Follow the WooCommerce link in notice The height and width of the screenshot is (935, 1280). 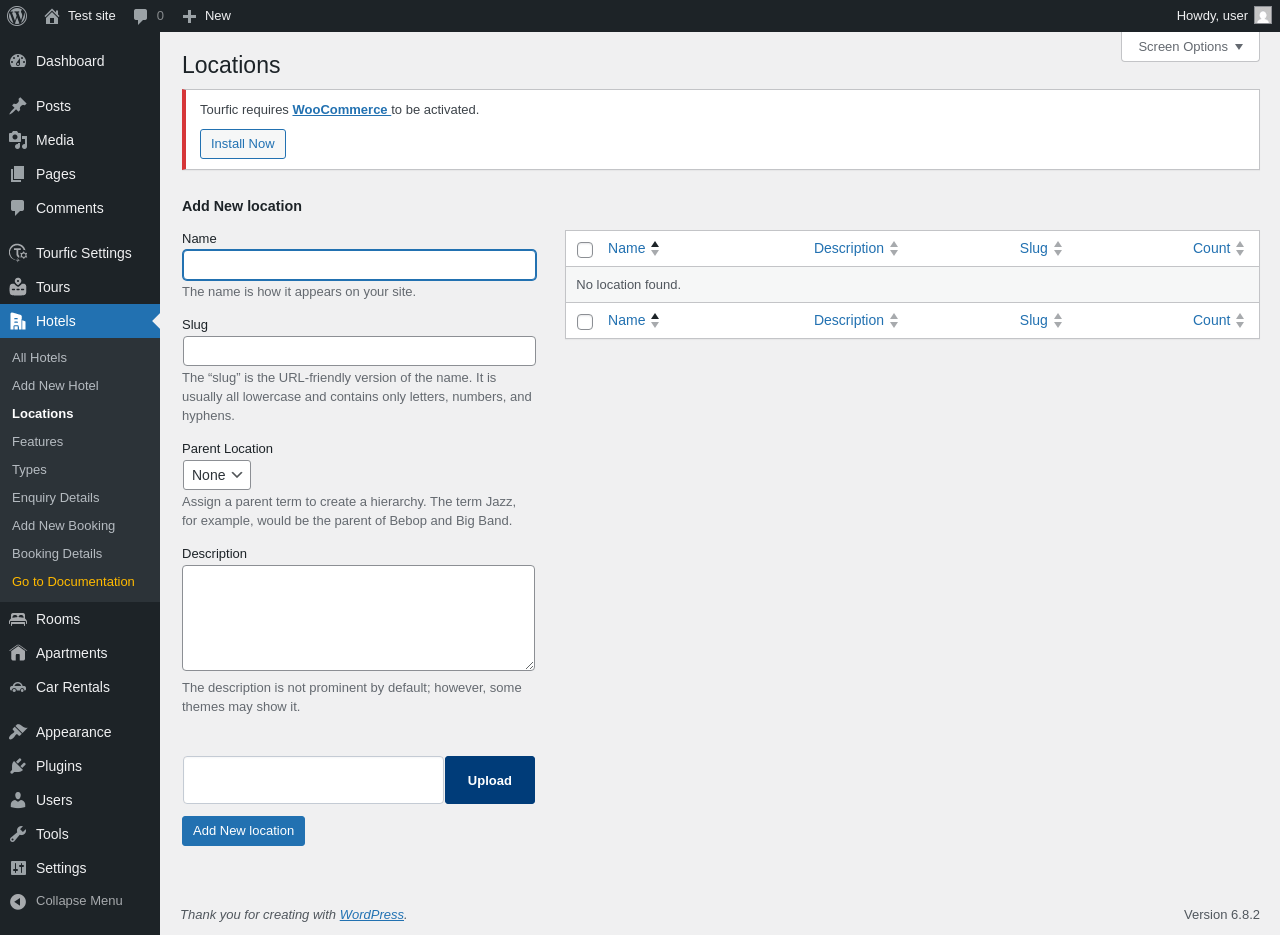click(340, 110)
